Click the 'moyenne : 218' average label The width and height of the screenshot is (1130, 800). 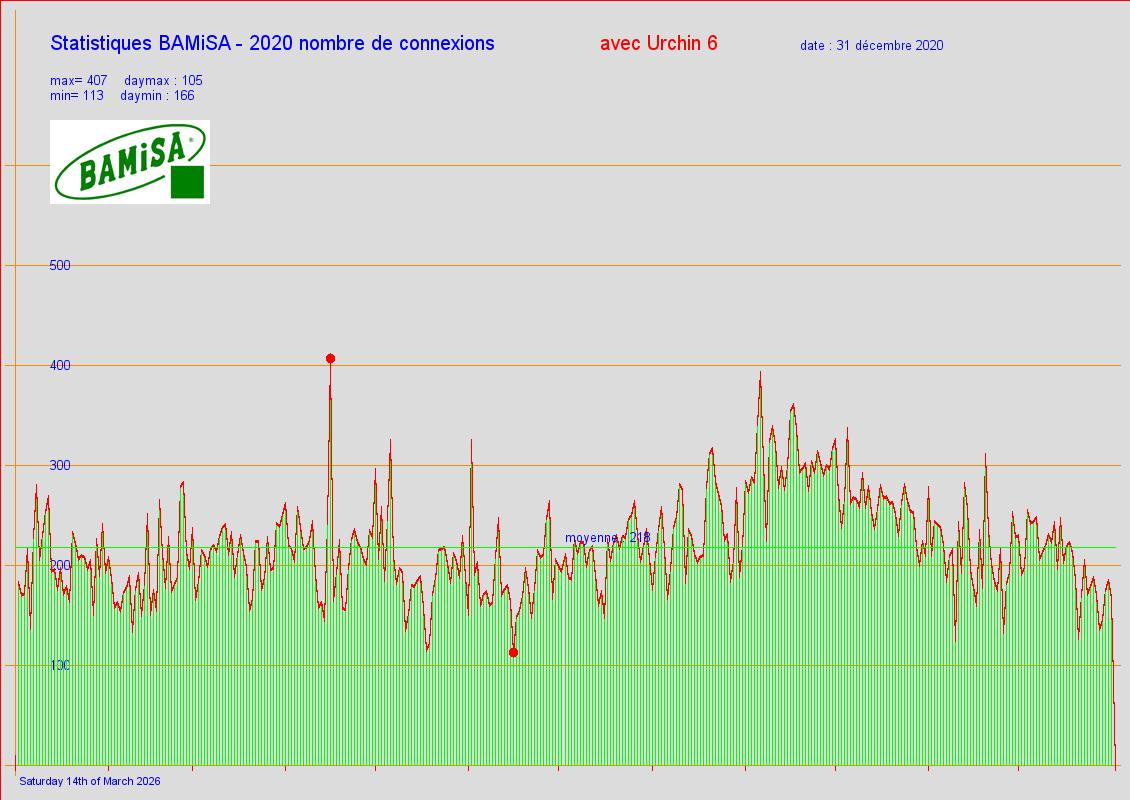point(607,537)
